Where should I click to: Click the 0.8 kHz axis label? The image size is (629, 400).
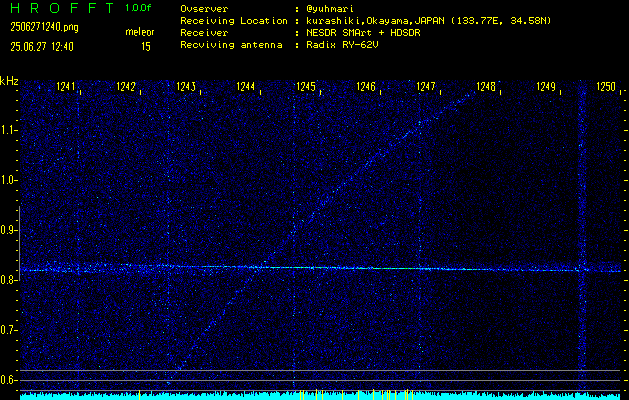pyautogui.click(x=8, y=280)
